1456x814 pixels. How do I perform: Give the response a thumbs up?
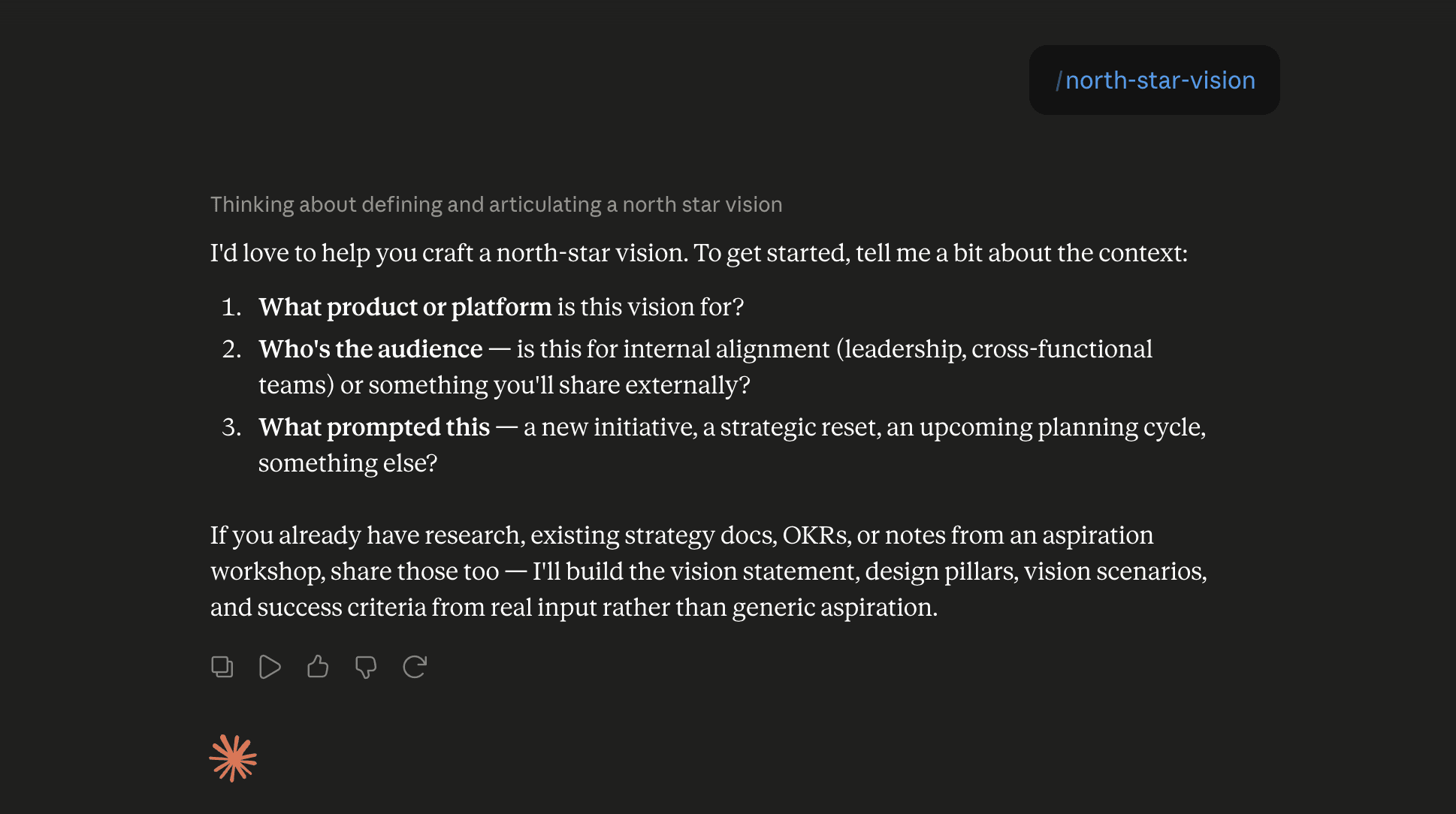pyautogui.click(x=318, y=667)
